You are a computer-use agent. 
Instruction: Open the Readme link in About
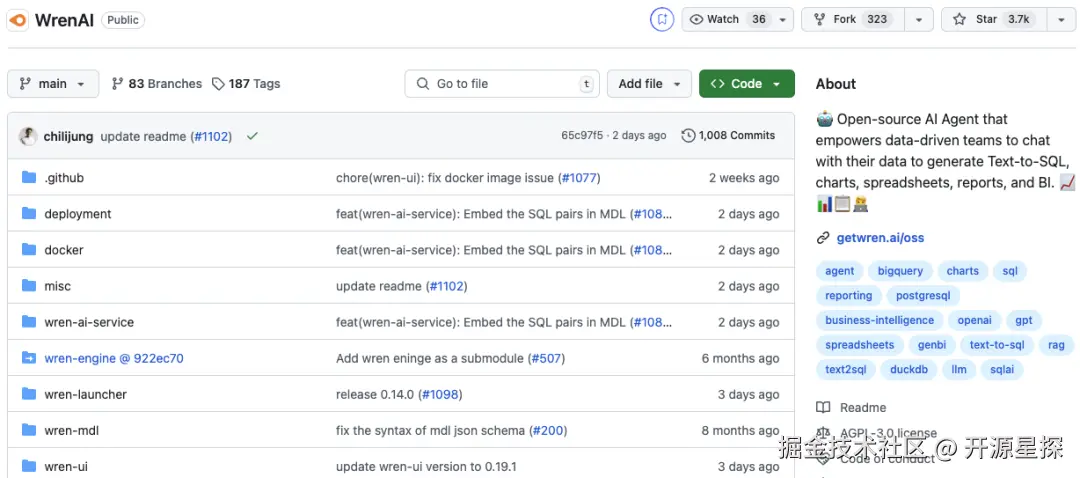pyautogui.click(x=863, y=408)
